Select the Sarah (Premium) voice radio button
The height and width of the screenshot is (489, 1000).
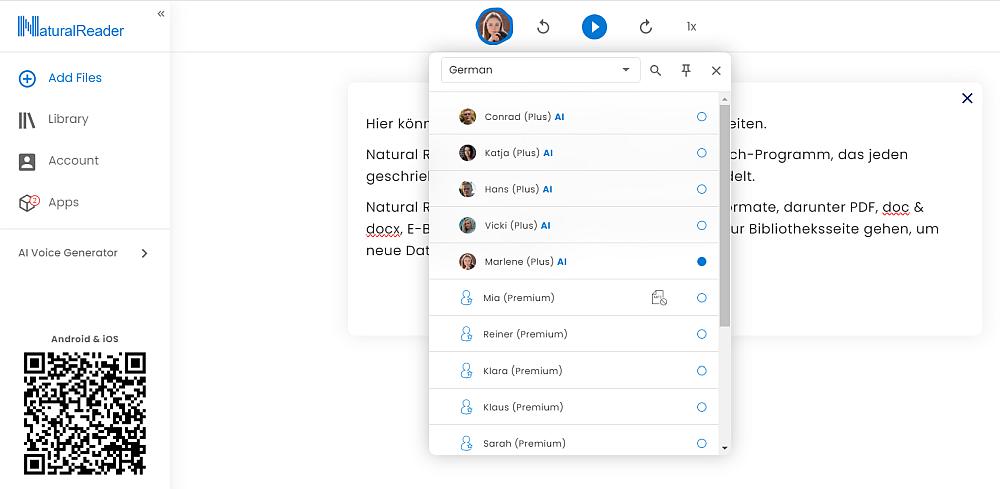coord(702,444)
